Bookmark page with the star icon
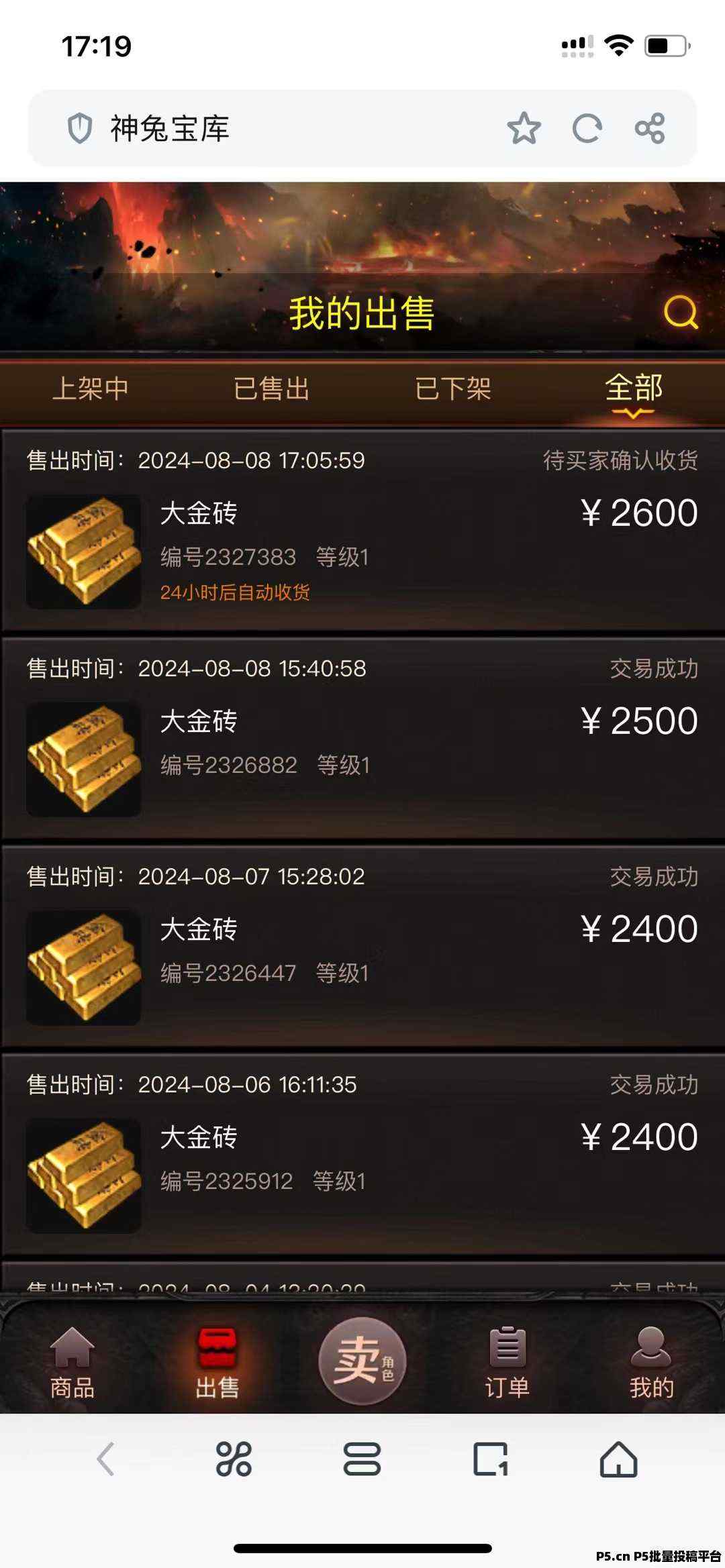Viewport: 725px width, 1568px height. 524,128
